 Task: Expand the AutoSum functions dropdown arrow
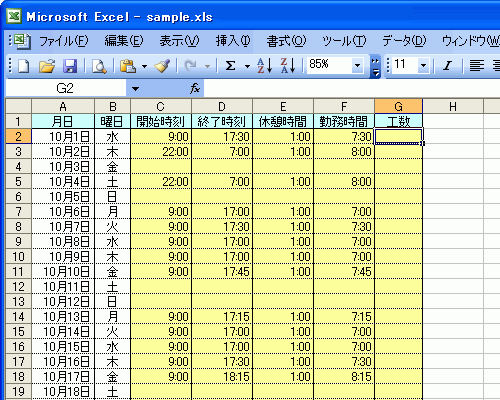[x=247, y=66]
